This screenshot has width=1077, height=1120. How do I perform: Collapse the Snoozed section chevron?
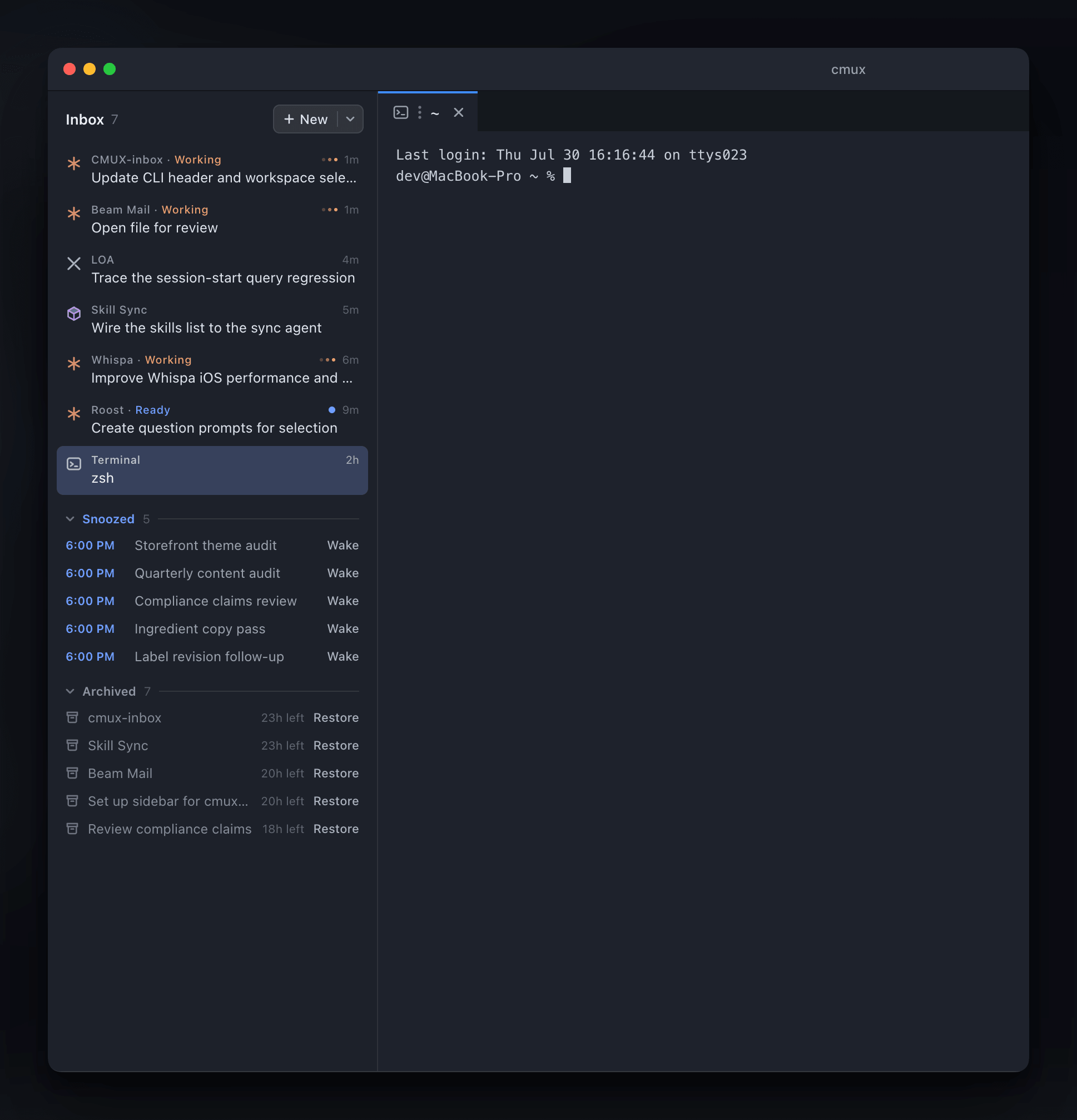(70, 519)
